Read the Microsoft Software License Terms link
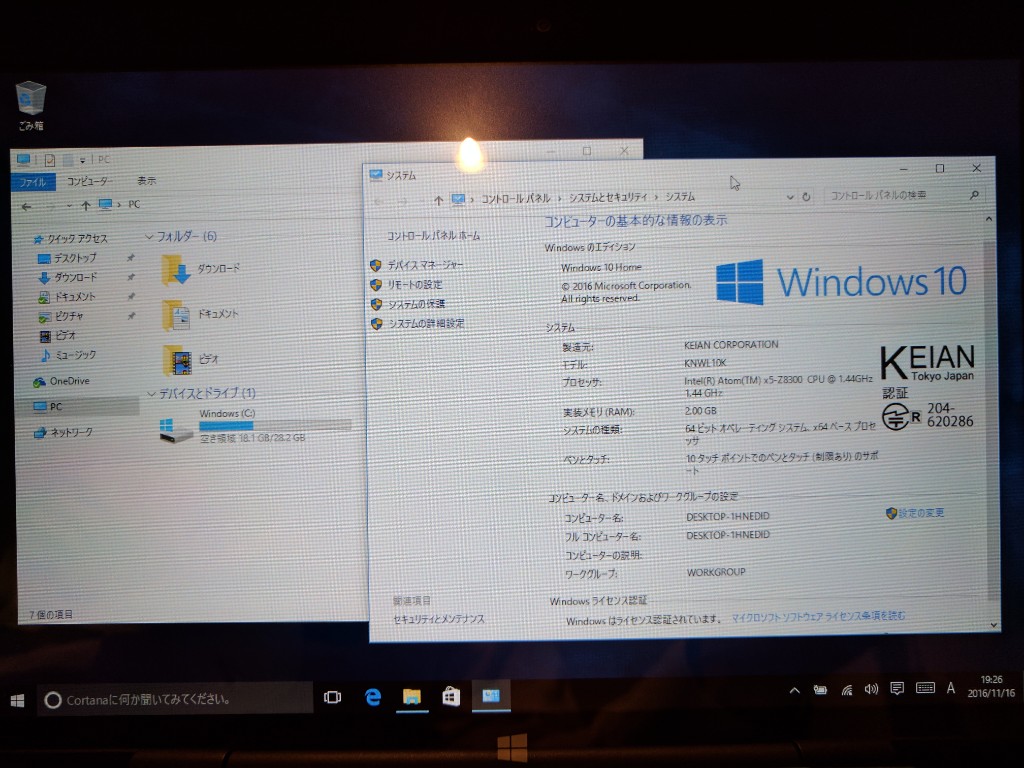1024x768 pixels. click(818, 616)
